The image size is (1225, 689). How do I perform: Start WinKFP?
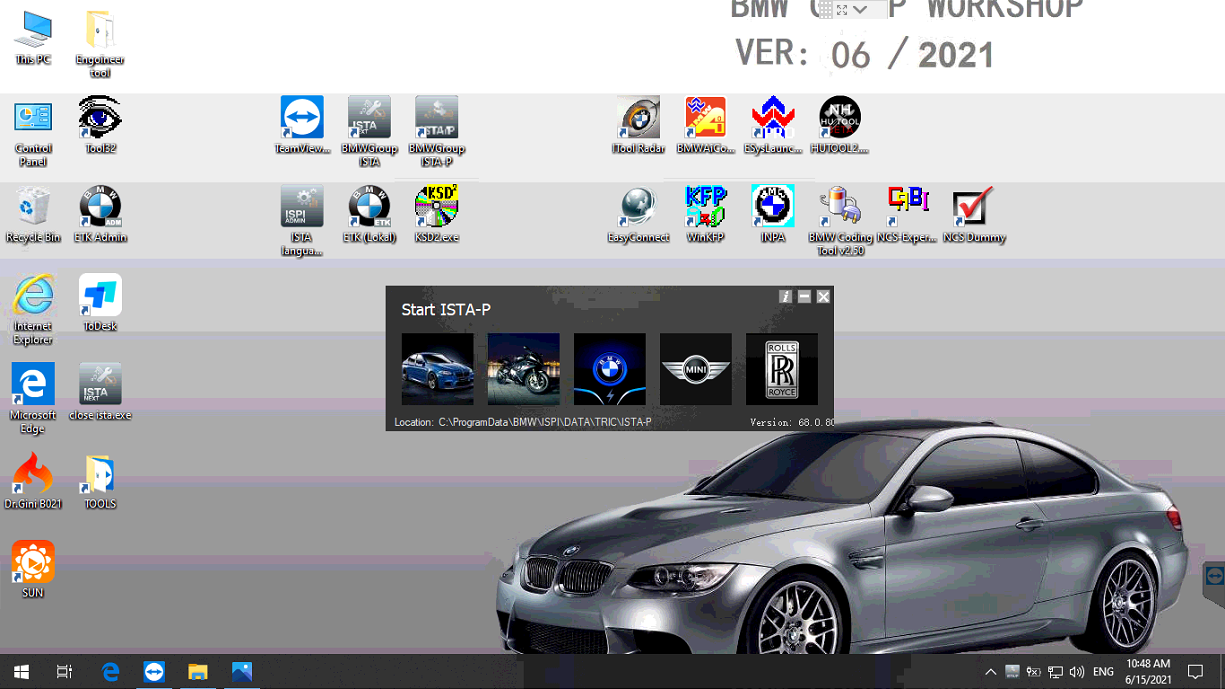click(x=705, y=205)
